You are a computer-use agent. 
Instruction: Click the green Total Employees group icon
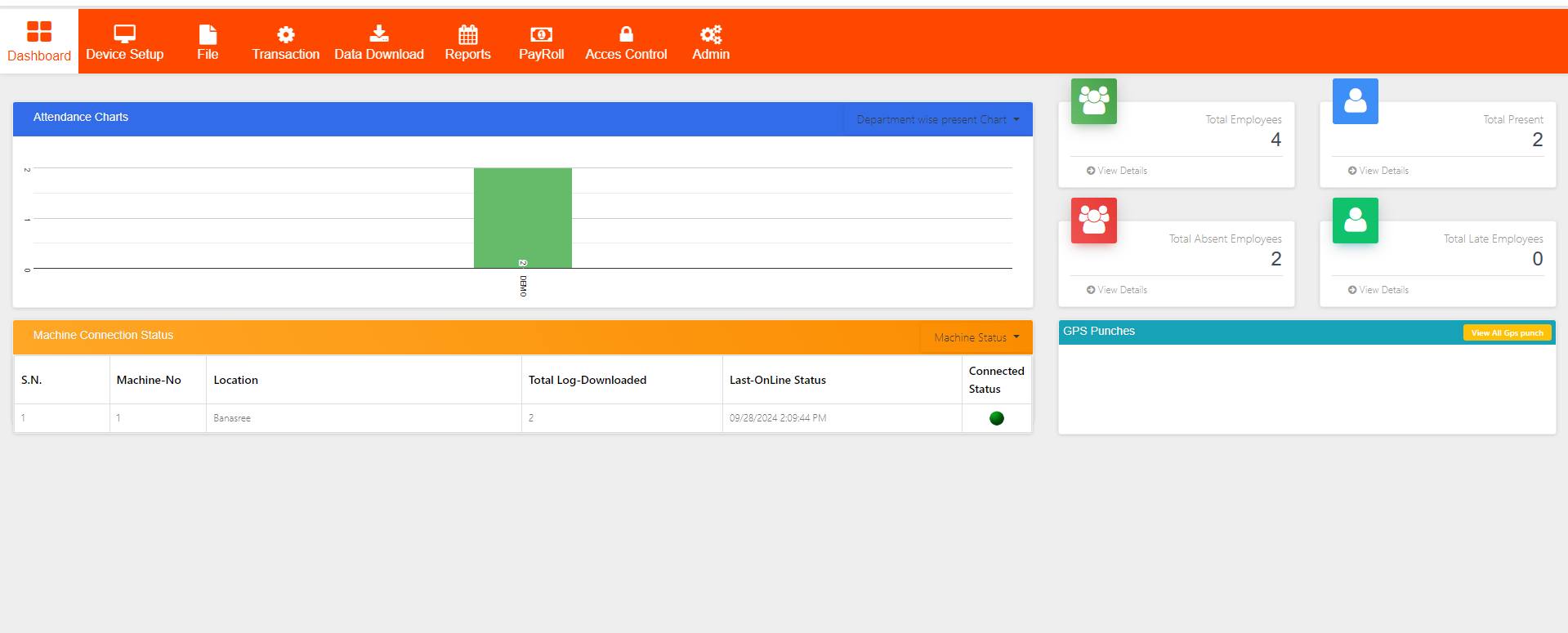click(x=1093, y=101)
